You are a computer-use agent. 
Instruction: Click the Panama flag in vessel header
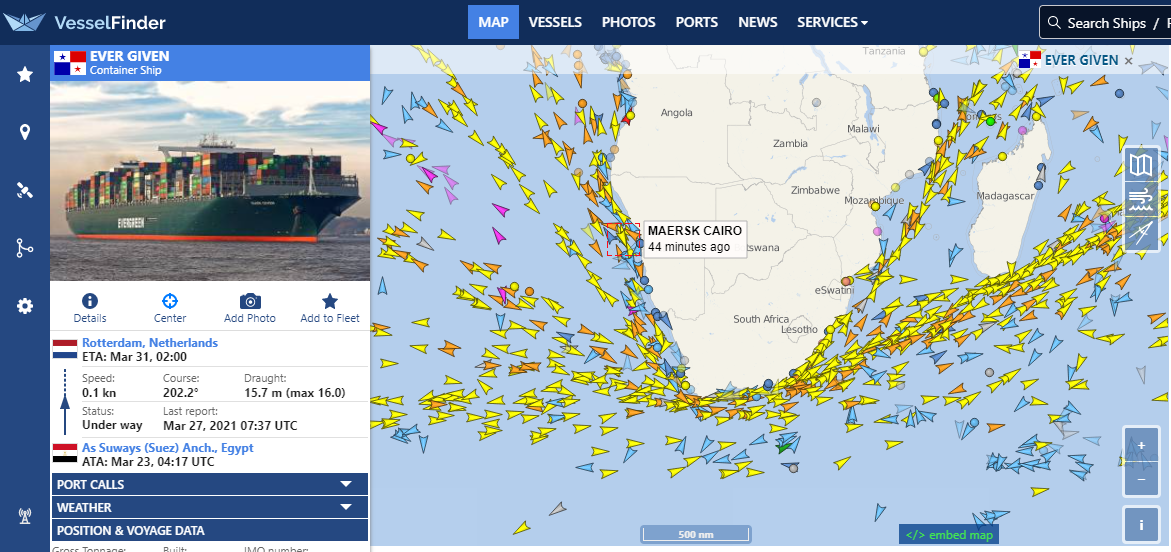tap(69, 63)
